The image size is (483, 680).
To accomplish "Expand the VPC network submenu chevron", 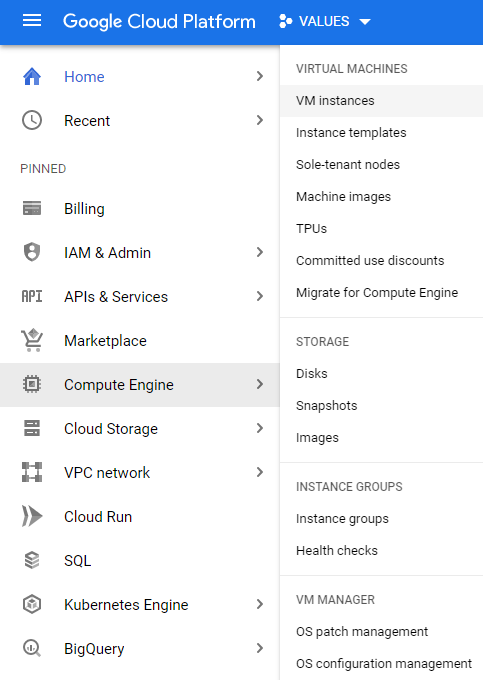I will click(x=260, y=472).
